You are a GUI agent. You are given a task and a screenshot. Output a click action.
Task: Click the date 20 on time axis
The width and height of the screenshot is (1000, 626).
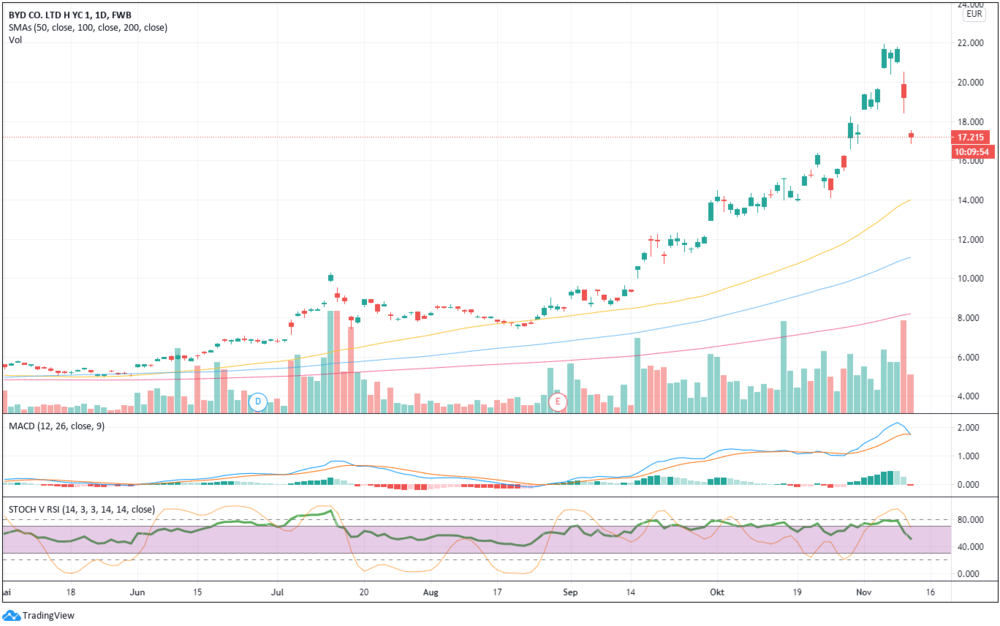click(364, 592)
